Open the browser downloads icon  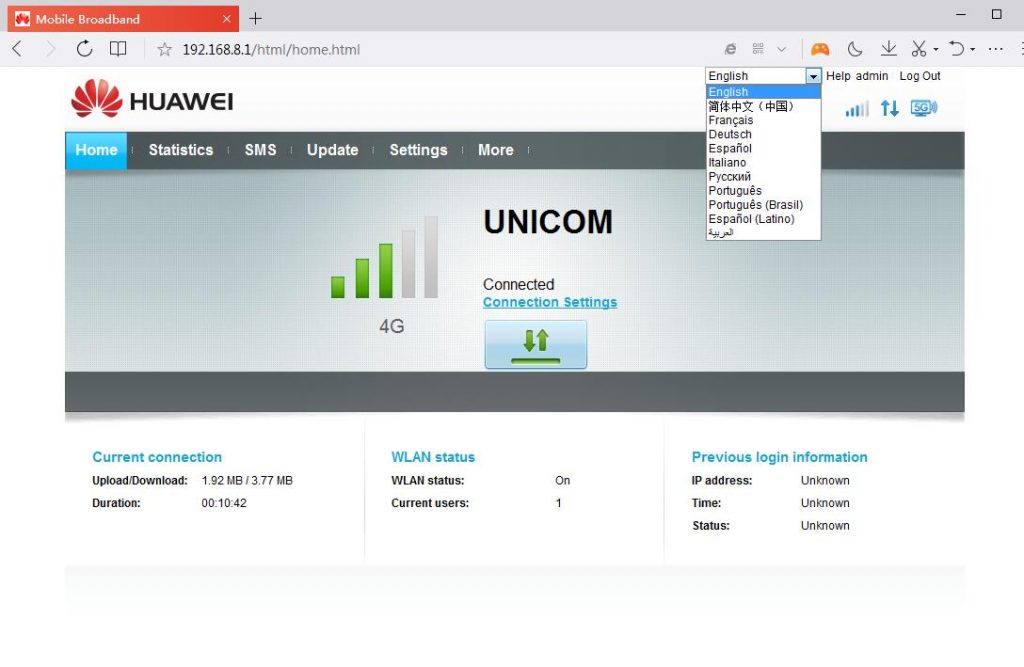(888, 48)
